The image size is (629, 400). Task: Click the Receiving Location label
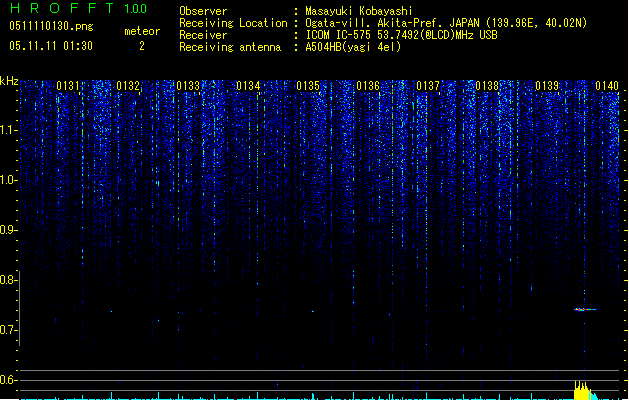233,23
